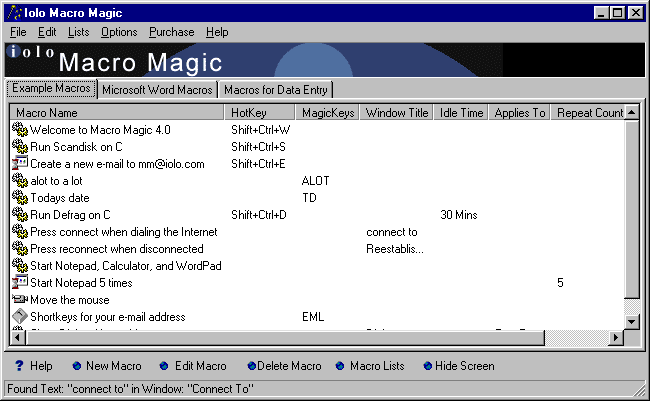Click the gear icon next to Run Scandisk on C
The height and width of the screenshot is (401, 650).
click(x=19, y=147)
